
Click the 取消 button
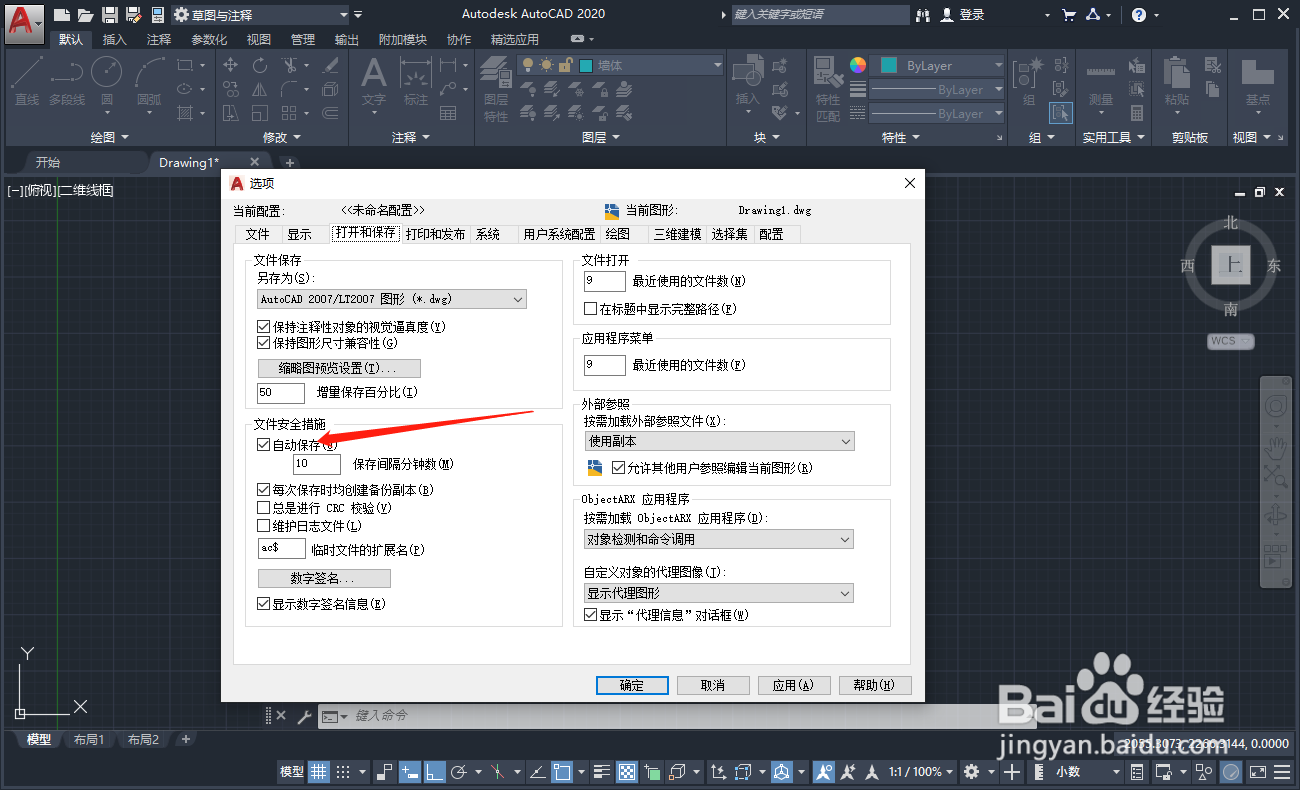click(x=713, y=685)
